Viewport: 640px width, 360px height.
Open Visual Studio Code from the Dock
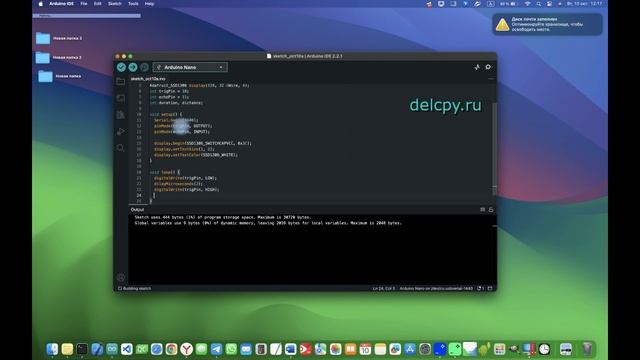point(127,349)
